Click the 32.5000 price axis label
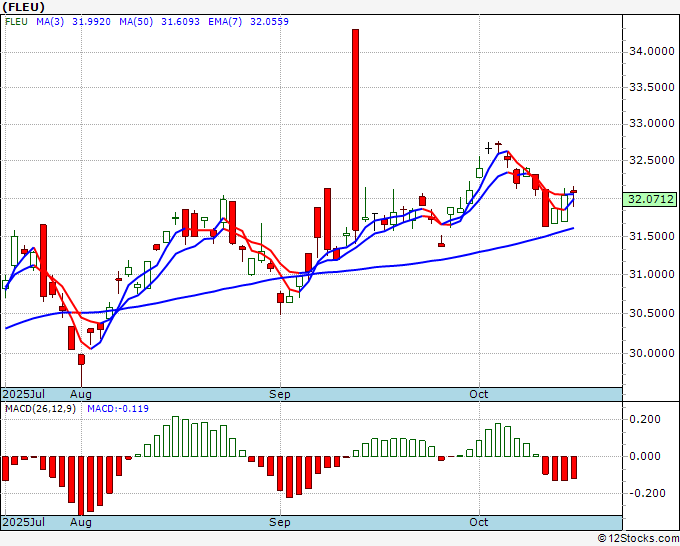The height and width of the screenshot is (546, 680). tap(652, 160)
